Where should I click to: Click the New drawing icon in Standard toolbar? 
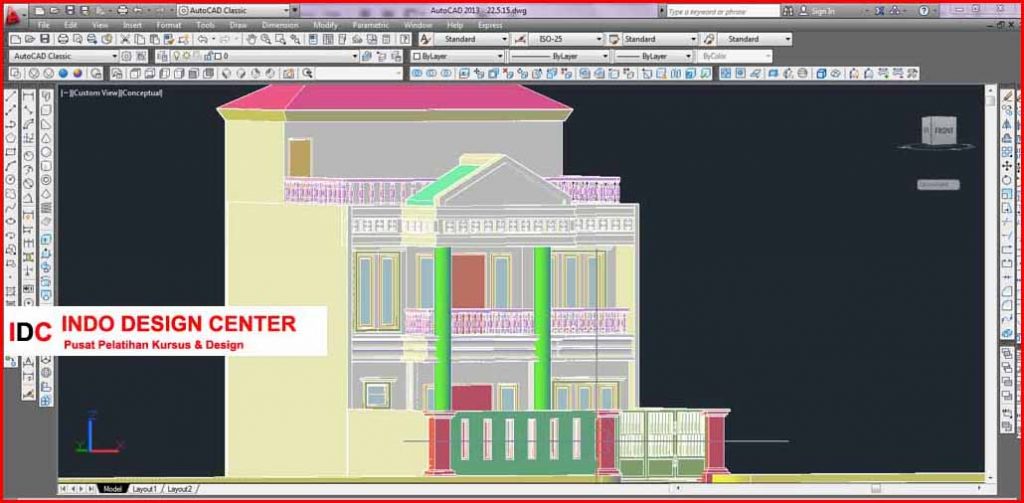coord(15,39)
